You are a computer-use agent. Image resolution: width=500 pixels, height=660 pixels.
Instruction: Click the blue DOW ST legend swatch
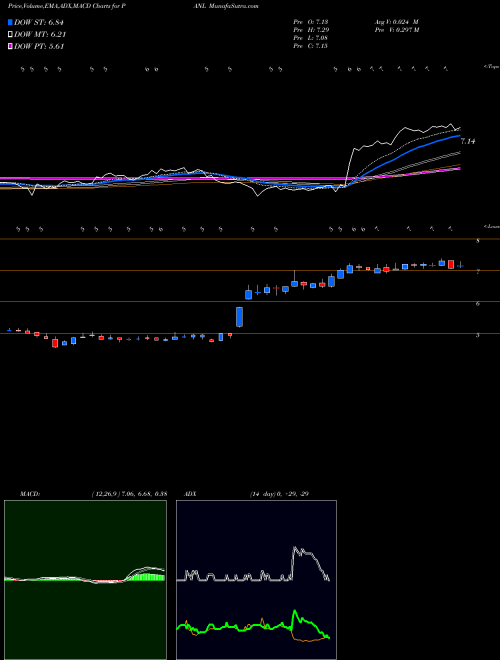click(x=10, y=22)
